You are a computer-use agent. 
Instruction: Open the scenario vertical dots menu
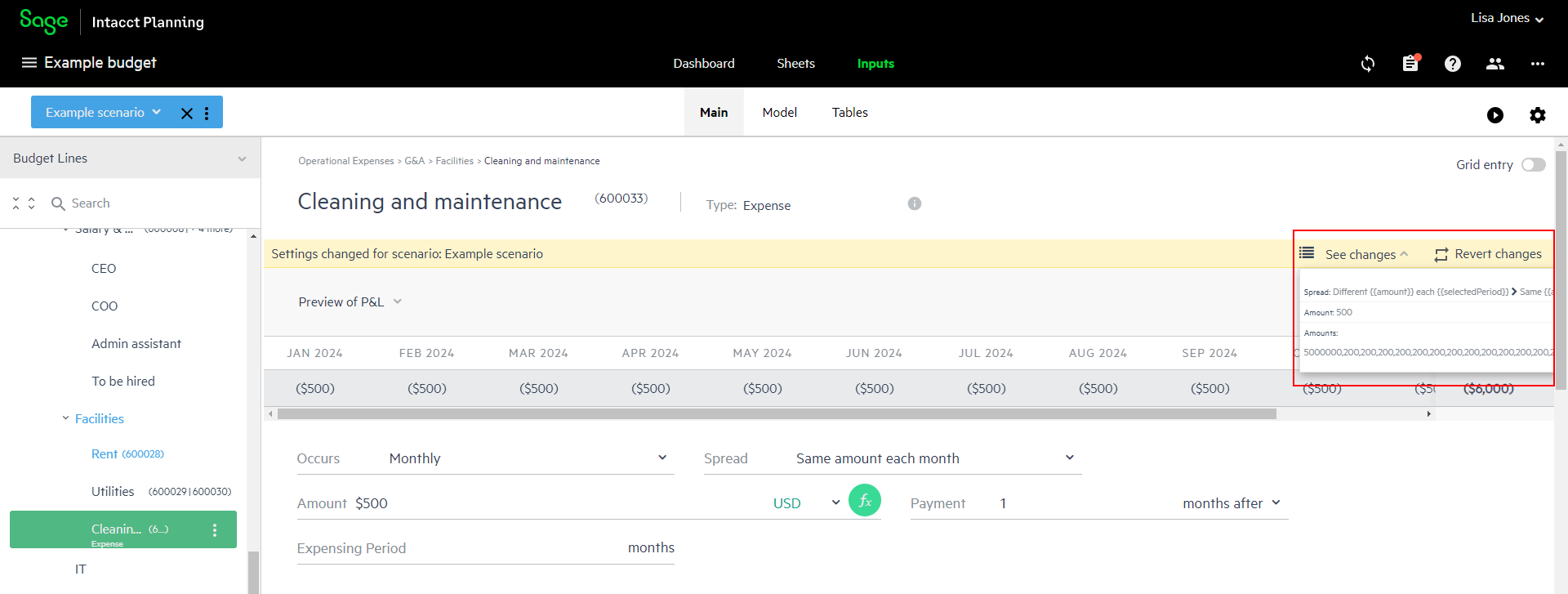point(207,114)
